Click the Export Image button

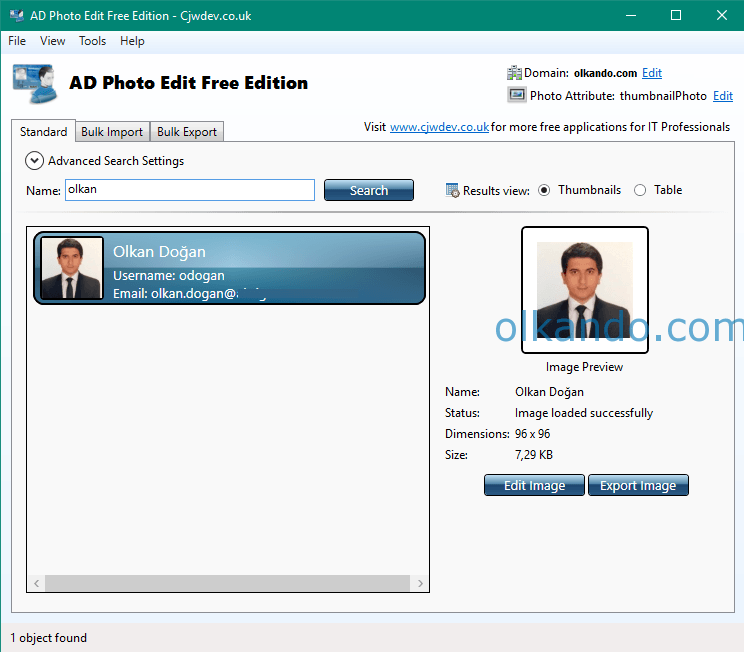[x=638, y=485]
